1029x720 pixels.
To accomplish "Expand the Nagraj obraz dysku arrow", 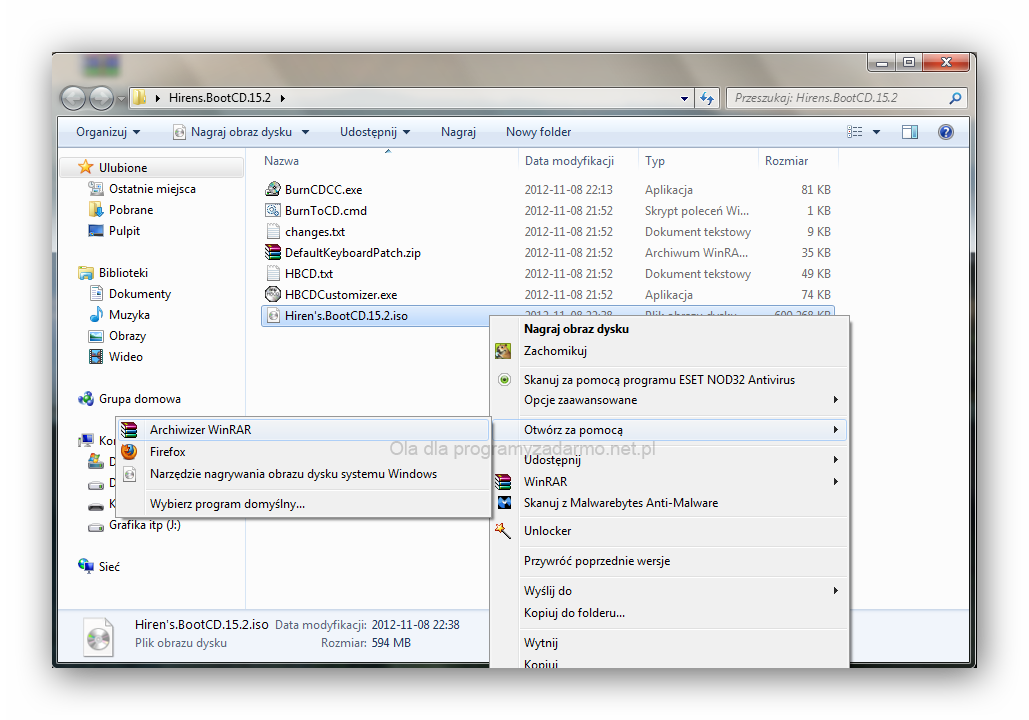I will pyautogui.click(x=305, y=132).
